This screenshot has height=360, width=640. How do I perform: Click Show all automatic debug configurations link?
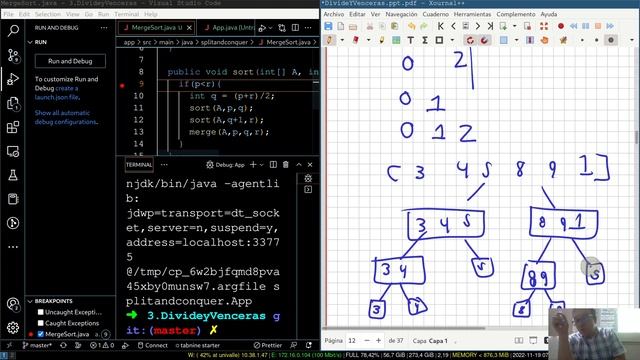coord(65,117)
